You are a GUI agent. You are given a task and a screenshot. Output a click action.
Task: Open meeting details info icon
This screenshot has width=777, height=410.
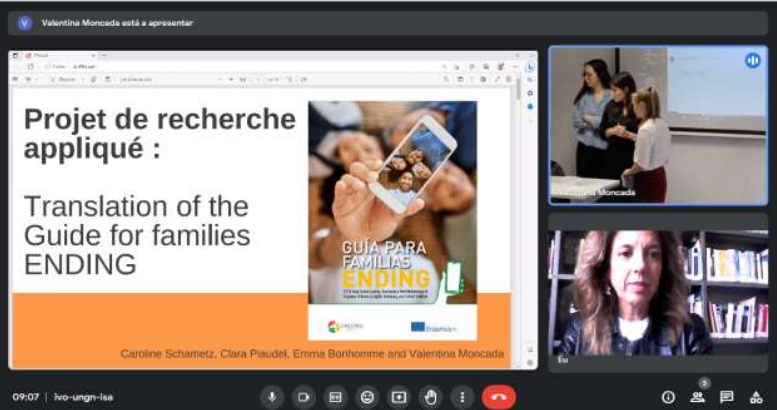pos(668,397)
